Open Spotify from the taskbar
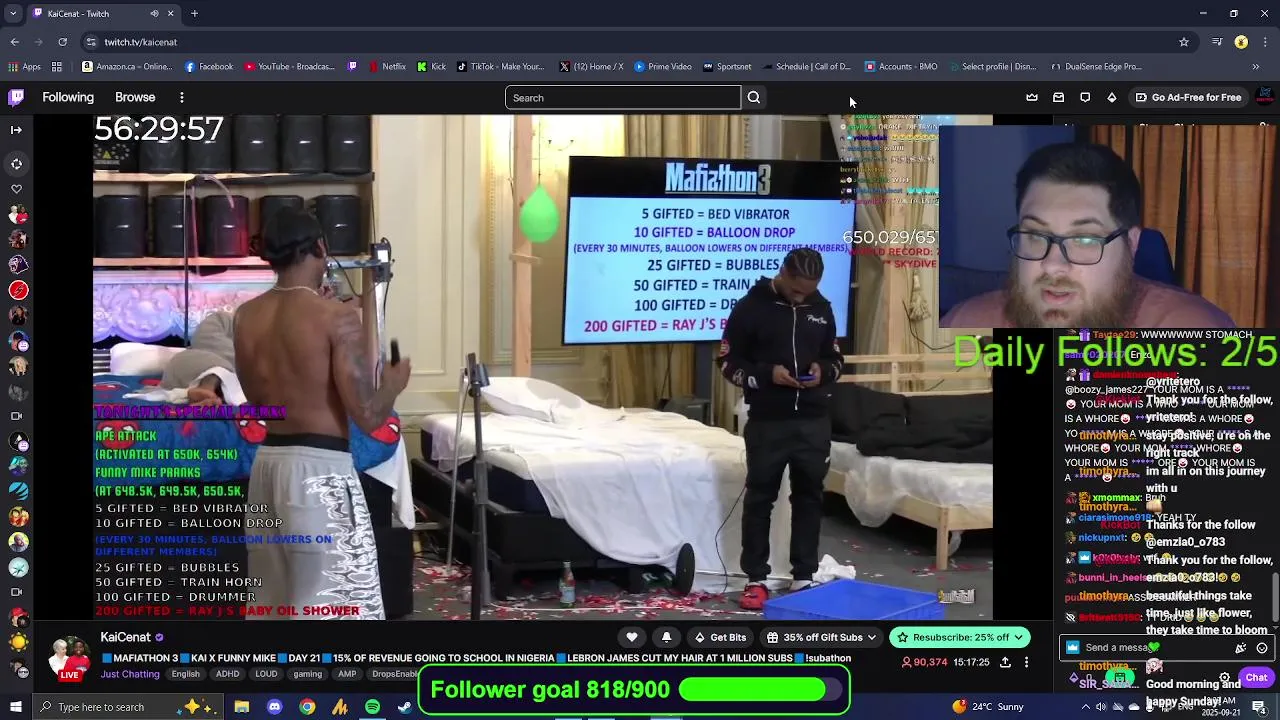The width and height of the screenshot is (1280, 720). point(372,707)
